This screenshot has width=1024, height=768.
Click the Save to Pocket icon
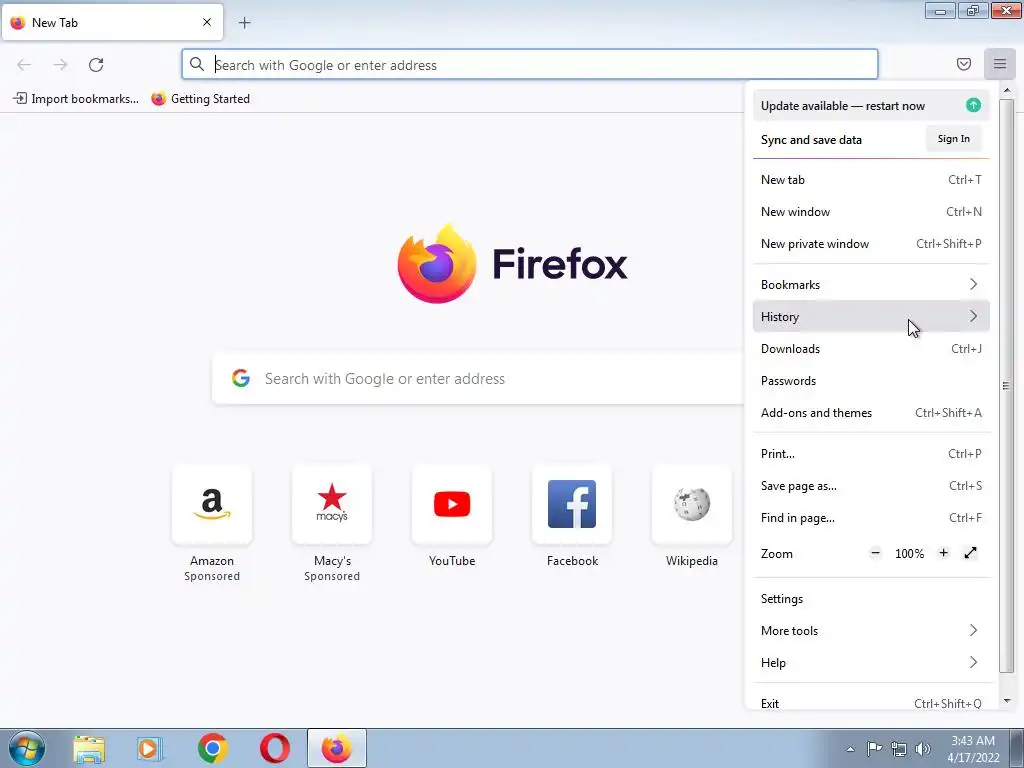963,64
